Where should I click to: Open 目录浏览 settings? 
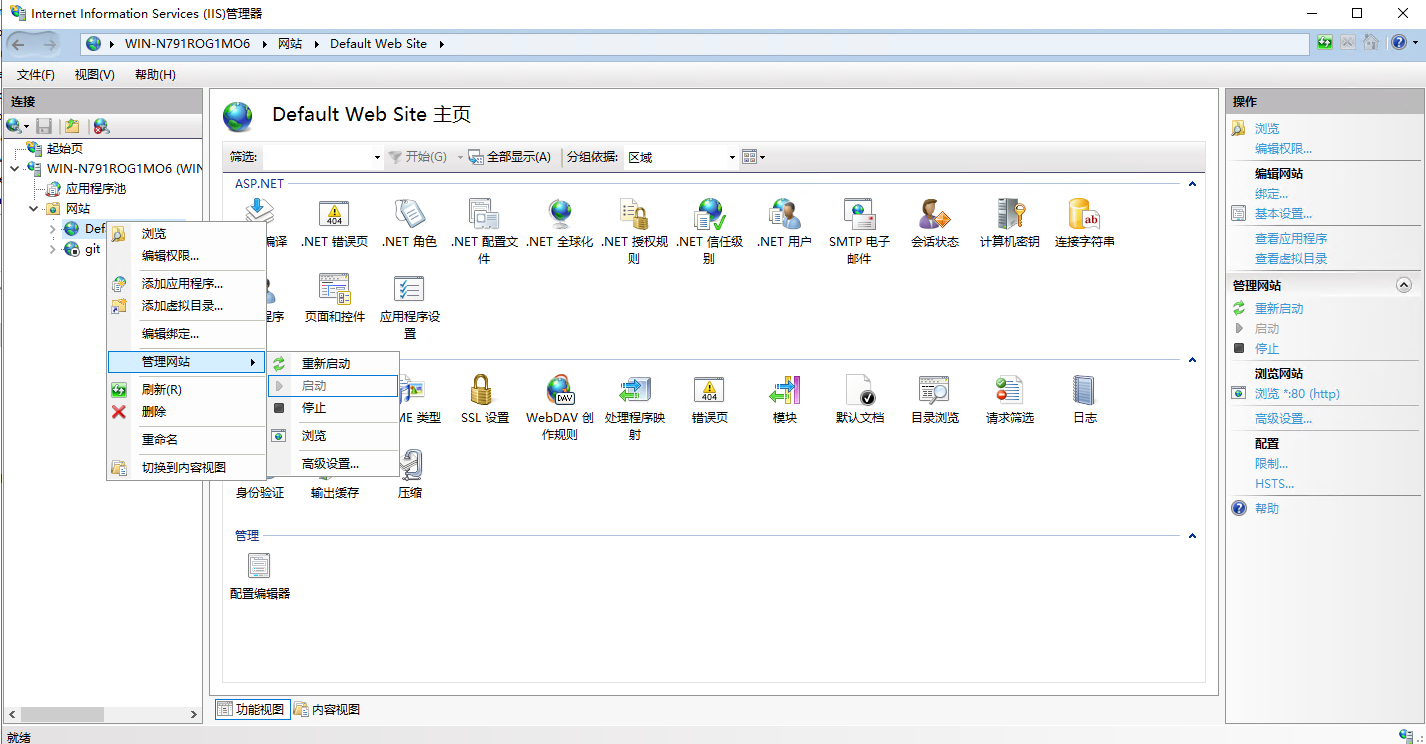point(933,393)
